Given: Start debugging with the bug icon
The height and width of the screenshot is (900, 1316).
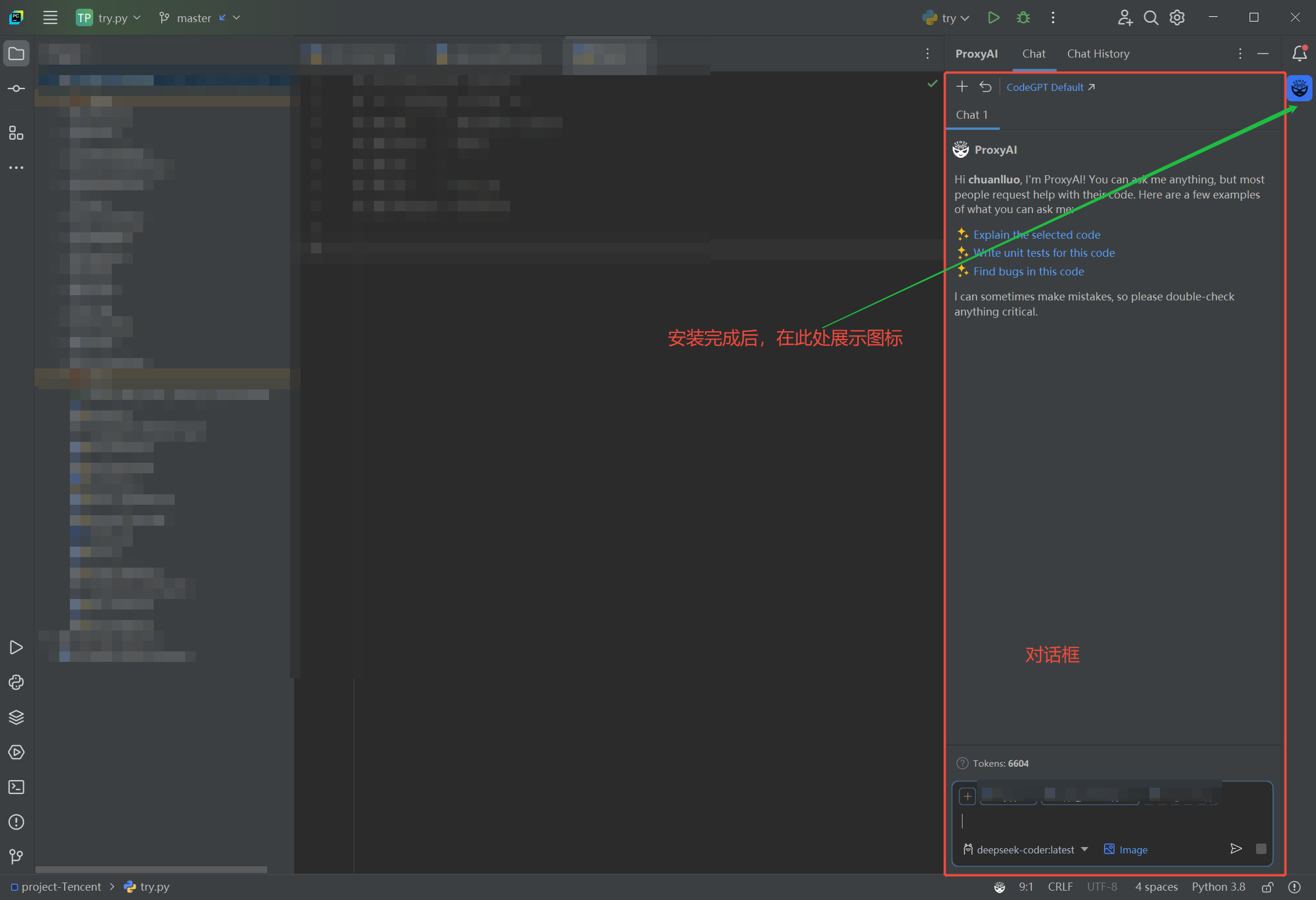Looking at the screenshot, I should tap(1023, 17).
